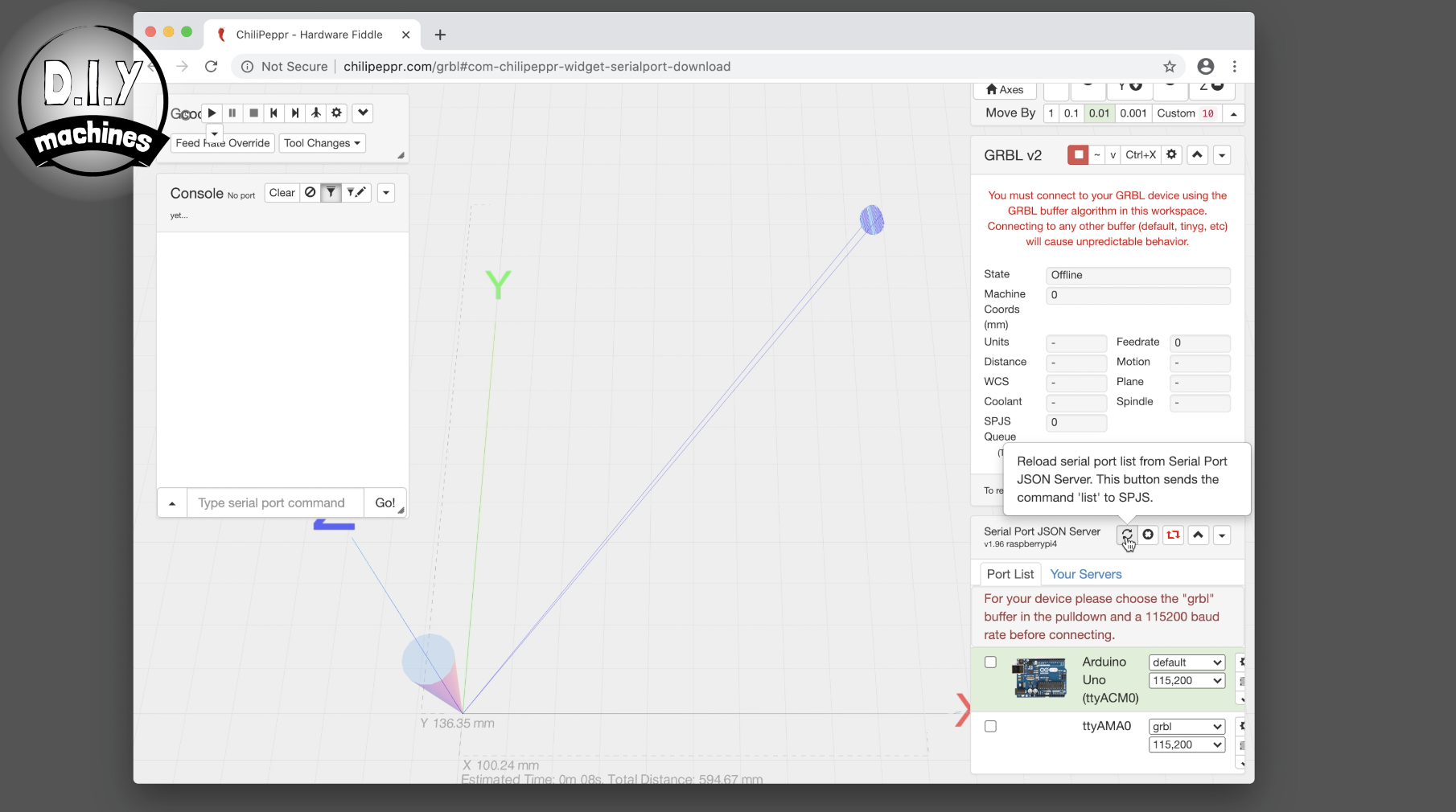
Task: Open a new browser tab
Action: [x=440, y=35]
